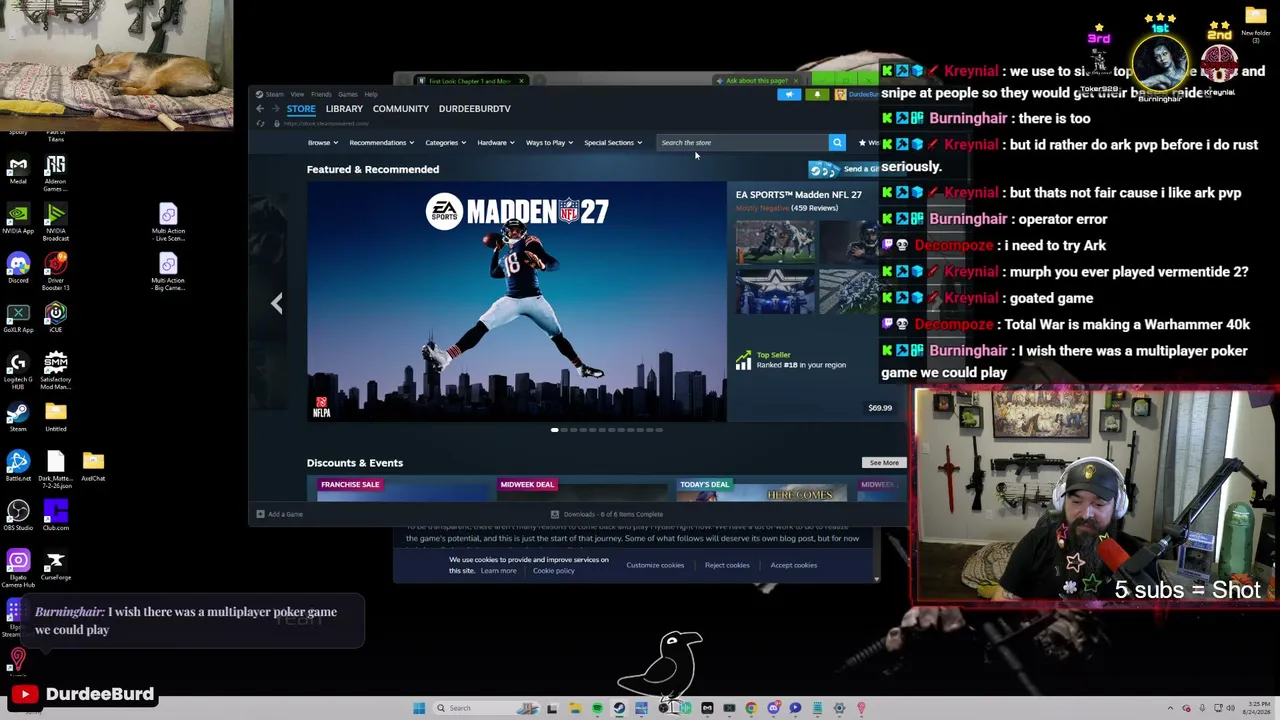Open the Madden NFL 27 featured banner
Viewport: 1280px width, 720px height.
(517, 301)
